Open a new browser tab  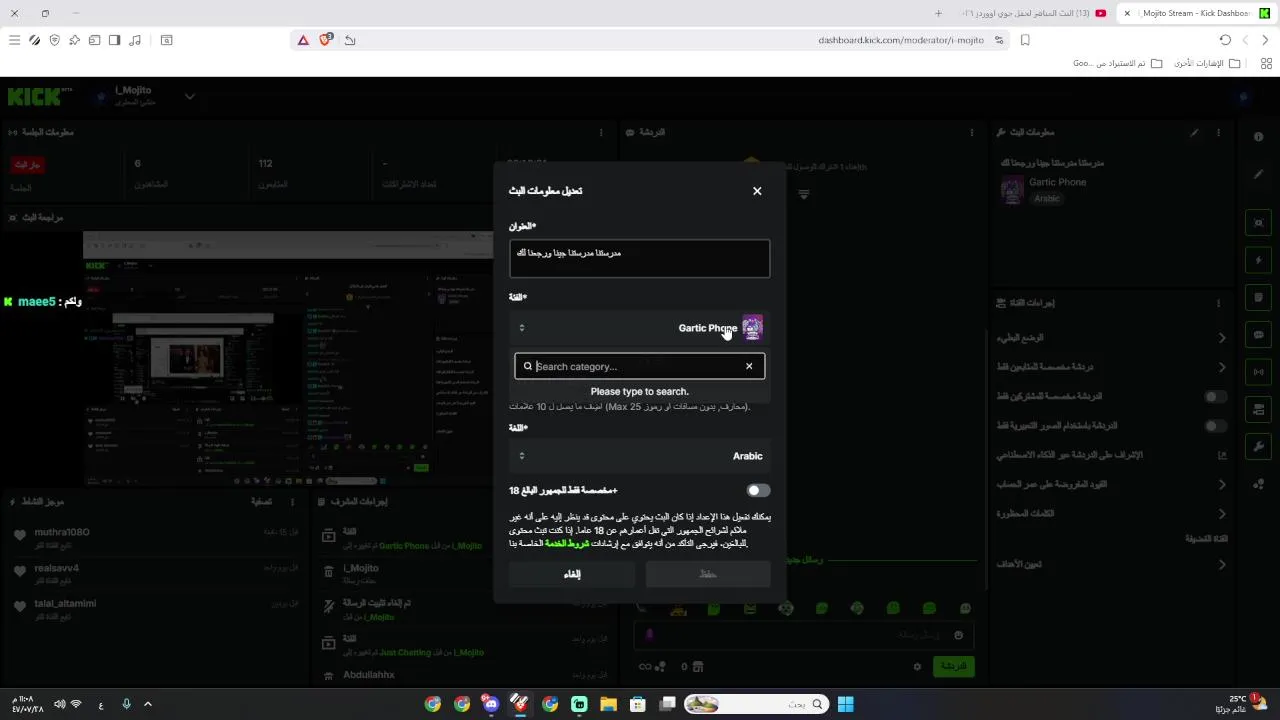[x=938, y=13]
